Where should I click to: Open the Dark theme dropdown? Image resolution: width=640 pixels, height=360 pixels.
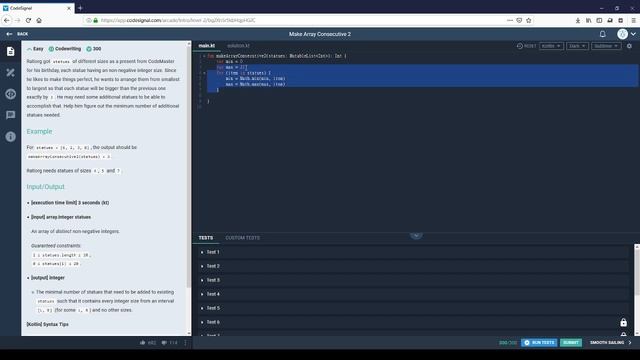click(x=577, y=46)
